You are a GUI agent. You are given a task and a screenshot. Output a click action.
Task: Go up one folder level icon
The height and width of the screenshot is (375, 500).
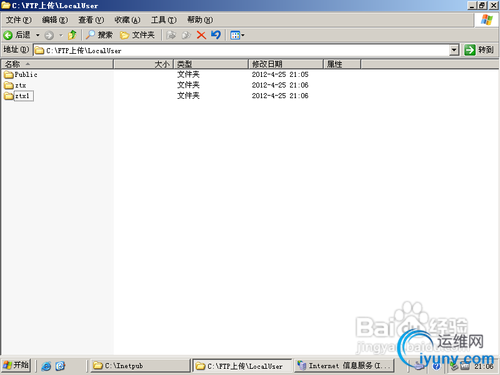click(72, 35)
